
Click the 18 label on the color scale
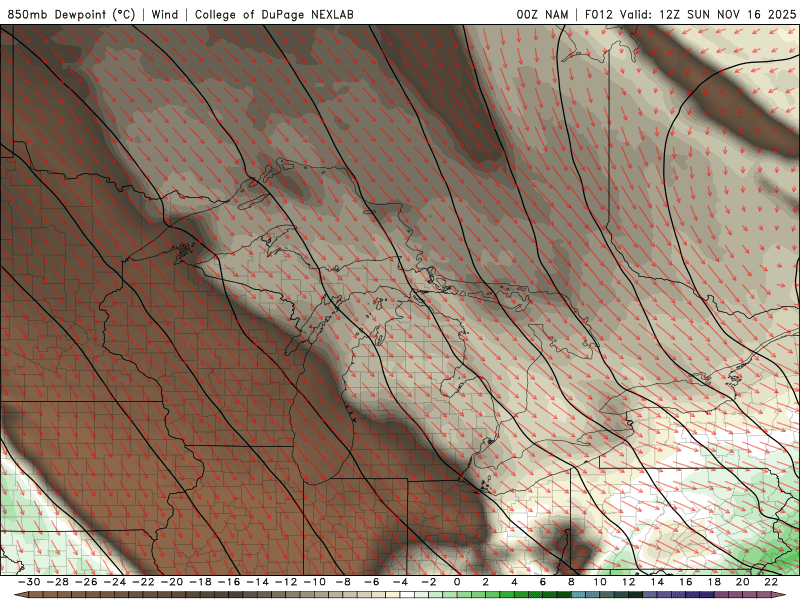click(714, 582)
